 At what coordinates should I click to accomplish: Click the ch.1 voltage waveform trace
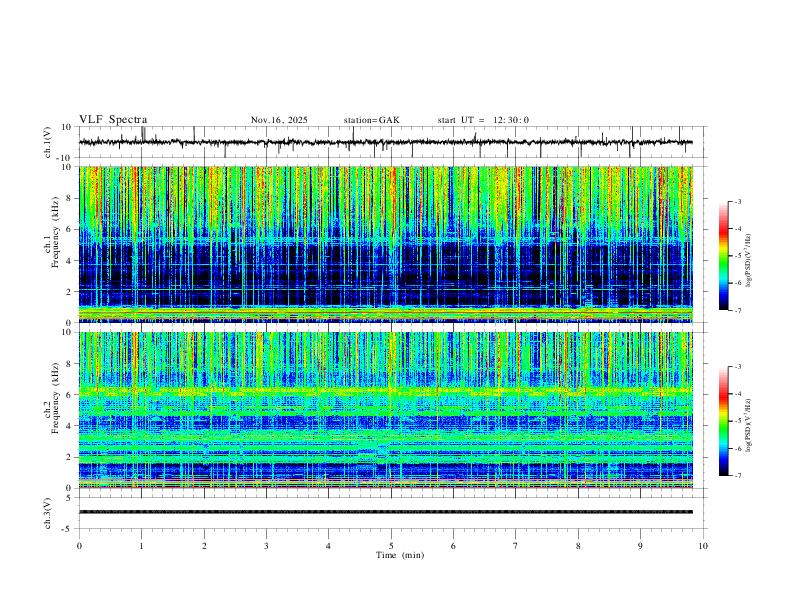point(385,142)
